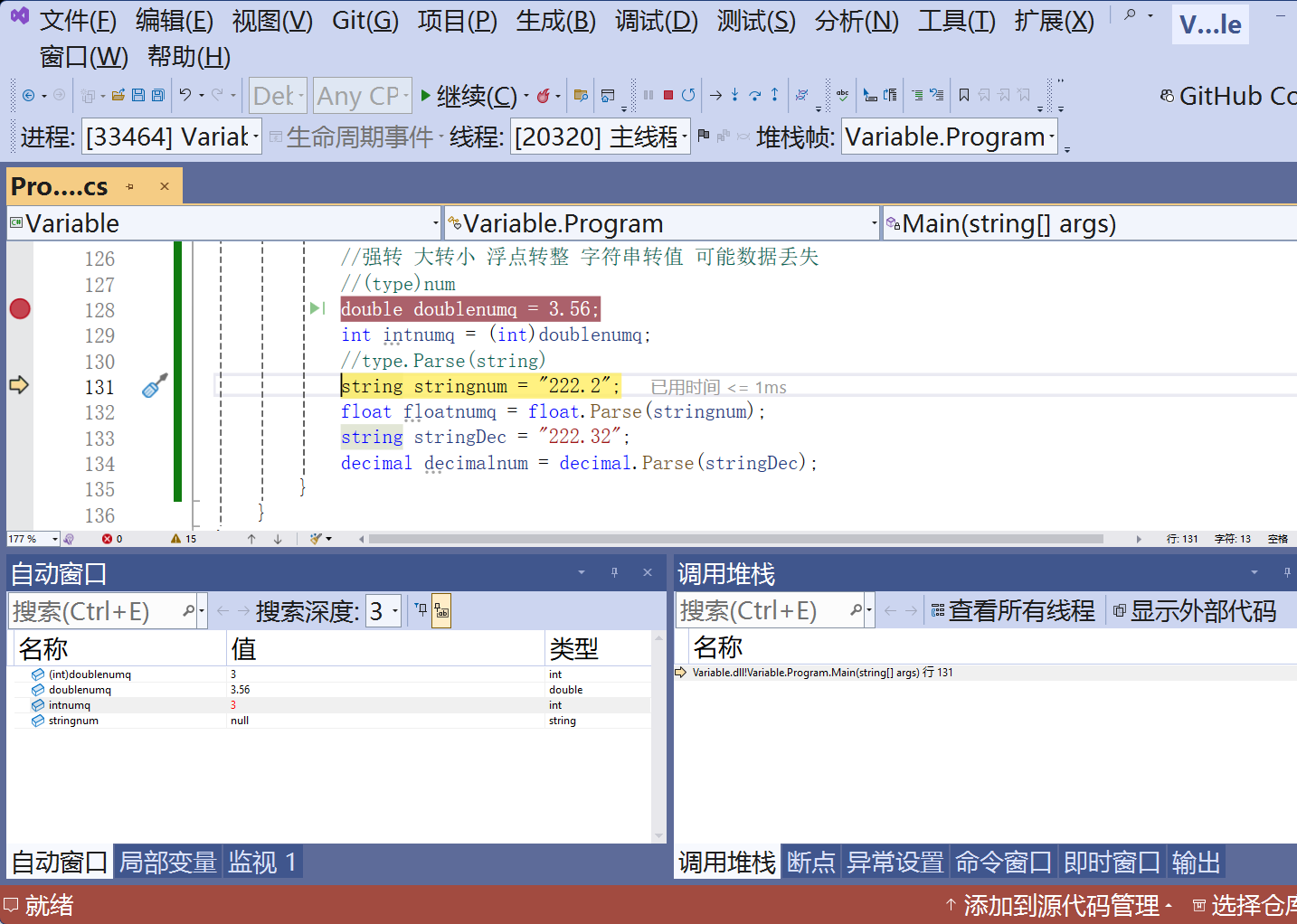1297x924 pixels.
Task: Click the thread flag icon
Action: [x=704, y=136]
